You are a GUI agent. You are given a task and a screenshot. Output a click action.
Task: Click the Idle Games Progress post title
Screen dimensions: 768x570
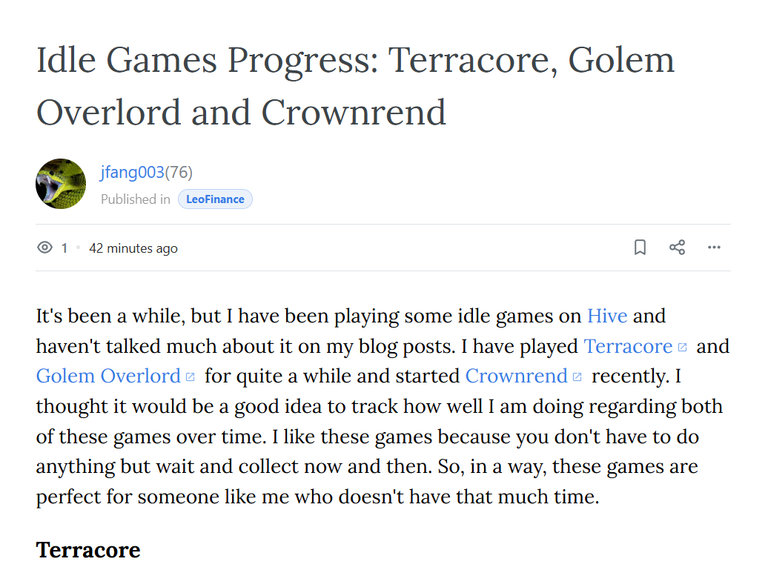tap(356, 86)
